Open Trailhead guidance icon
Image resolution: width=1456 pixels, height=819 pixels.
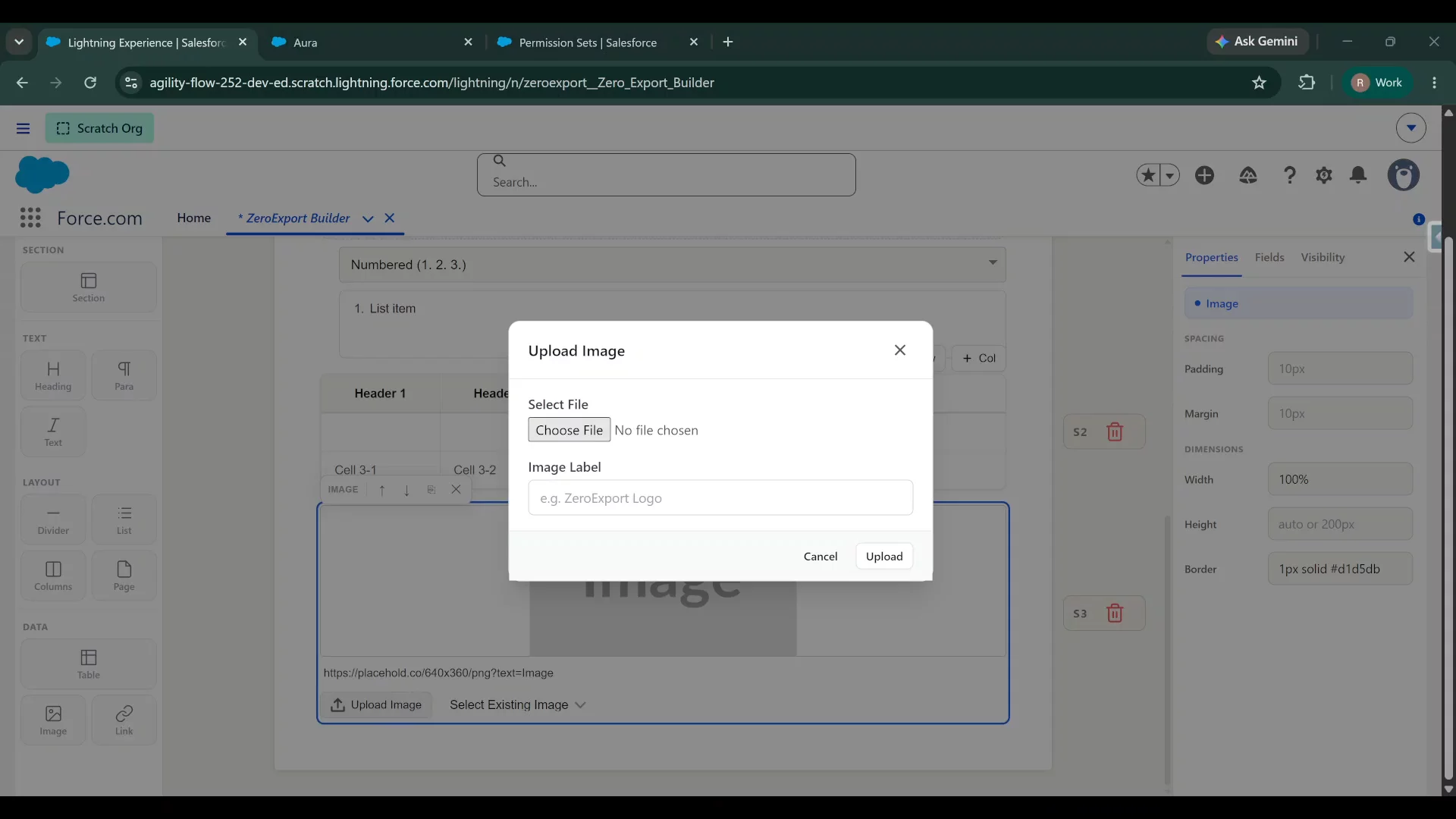click(x=1248, y=175)
